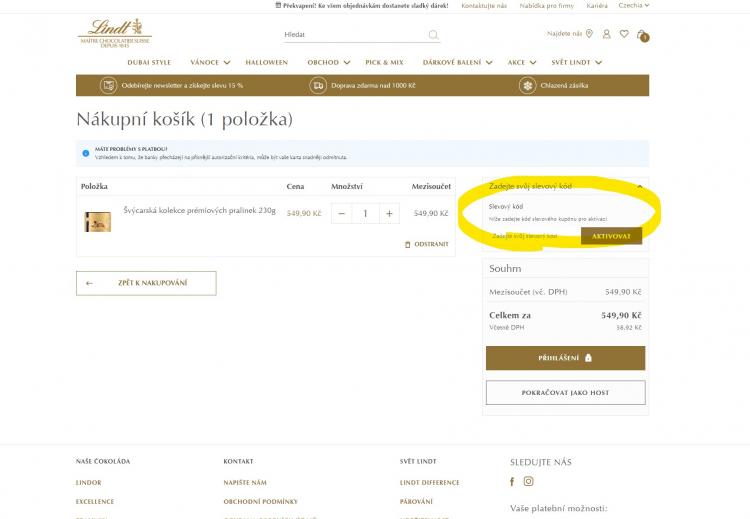Open Lindt Difference footer link
The image size is (750, 519).
click(x=430, y=483)
